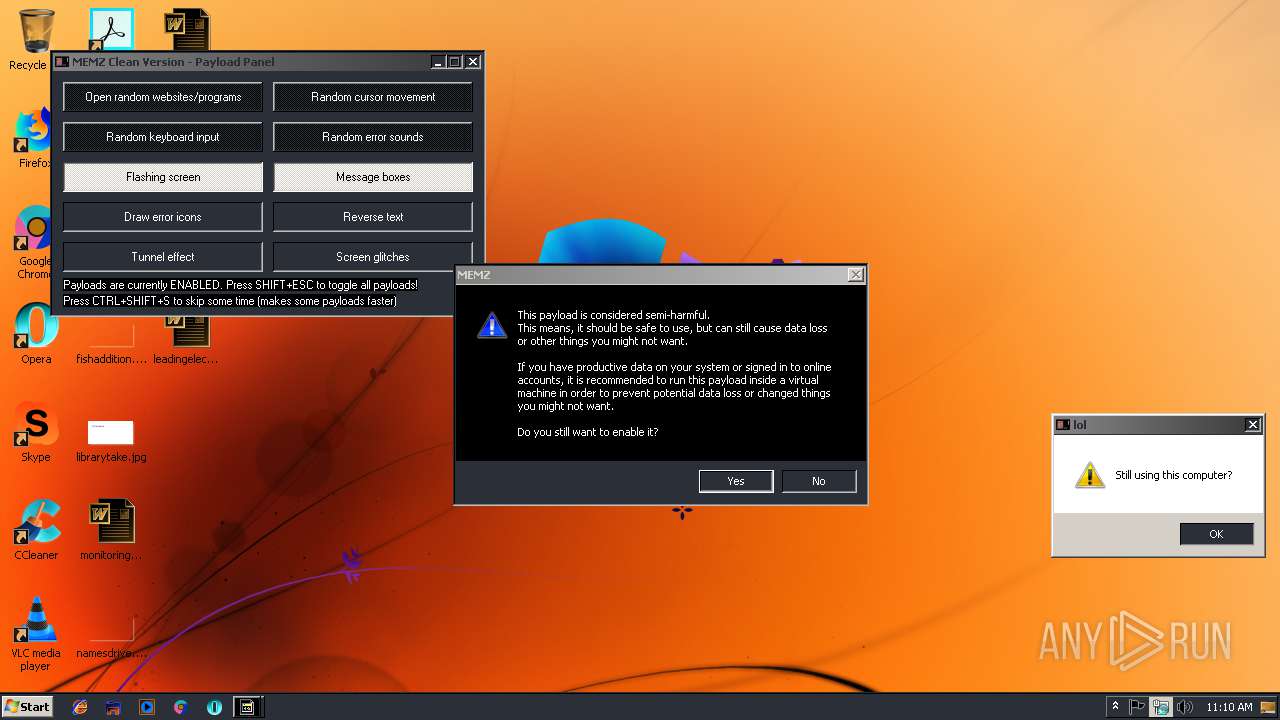
Task: Open the Action Center flag icon
Action: (x=1137, y=707)
